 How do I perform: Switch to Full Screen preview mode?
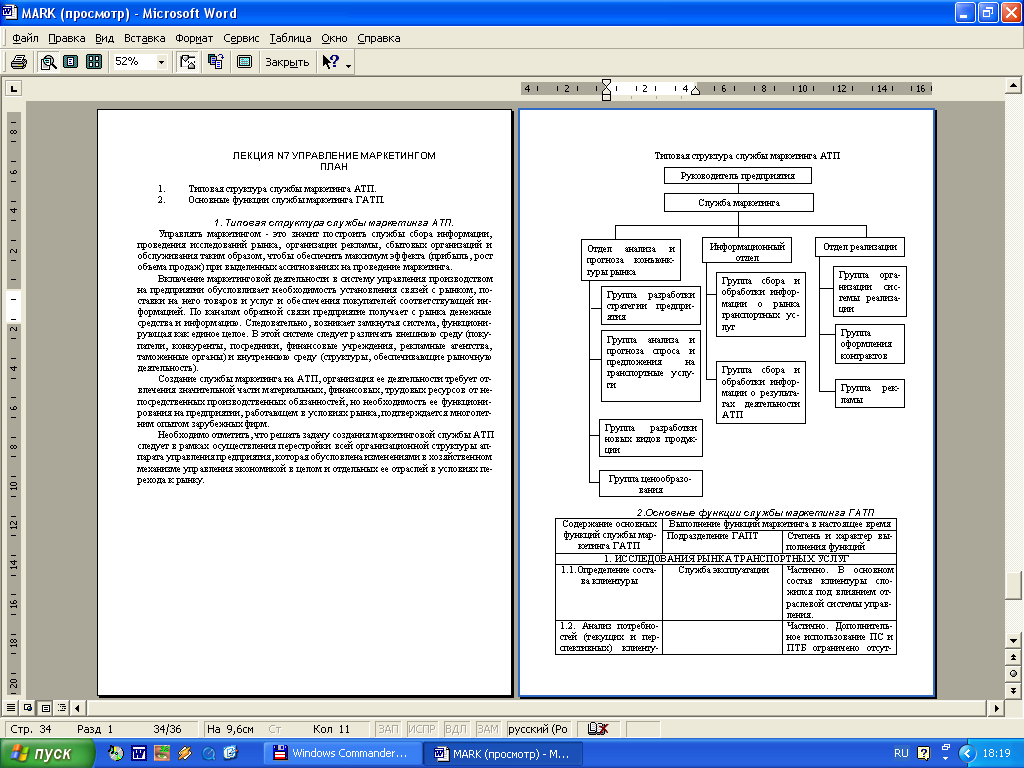(x=244, y=62)
